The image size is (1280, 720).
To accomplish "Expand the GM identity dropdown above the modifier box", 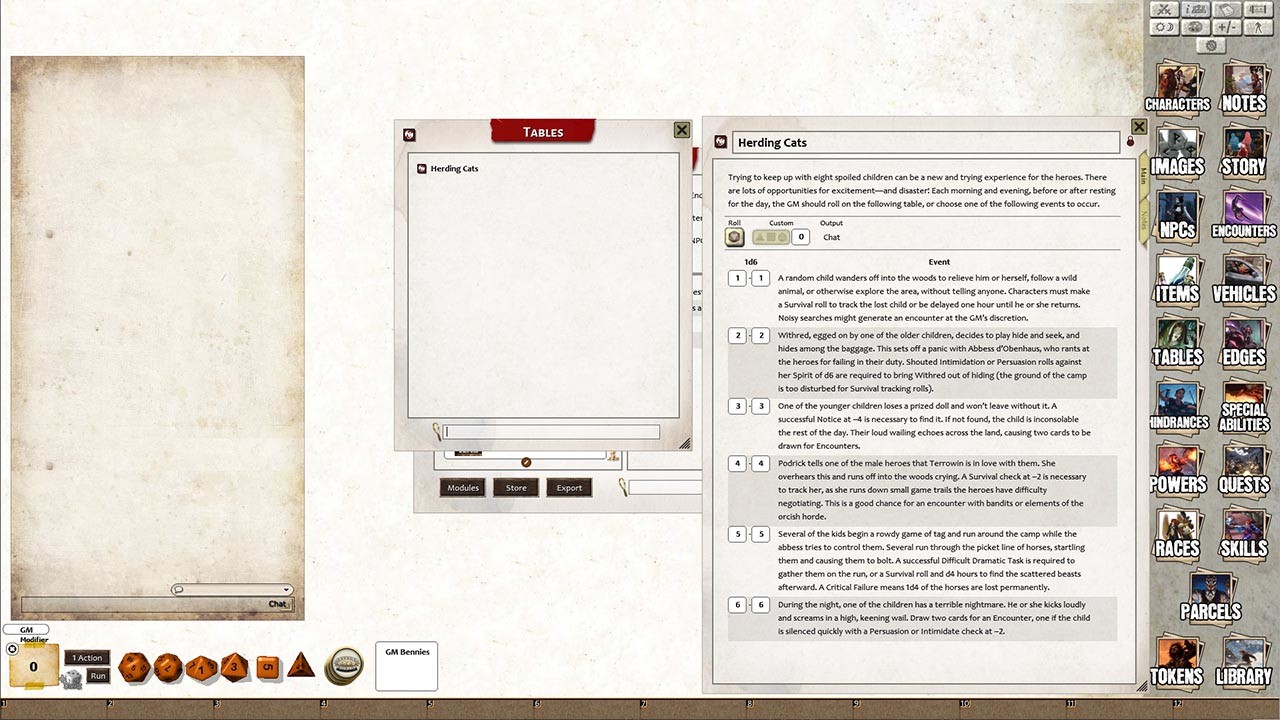I will click(26, 628).
